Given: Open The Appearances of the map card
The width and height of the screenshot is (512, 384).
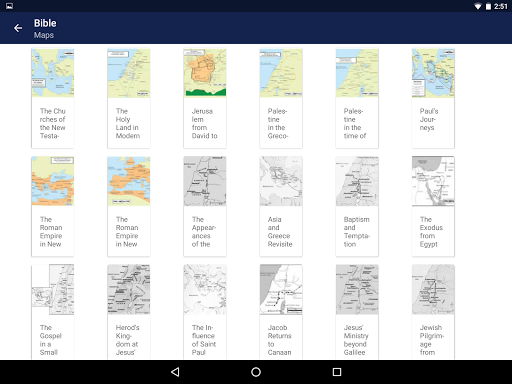Looking at the screenshot, I should pyautogui.click(x=205, y=206).
